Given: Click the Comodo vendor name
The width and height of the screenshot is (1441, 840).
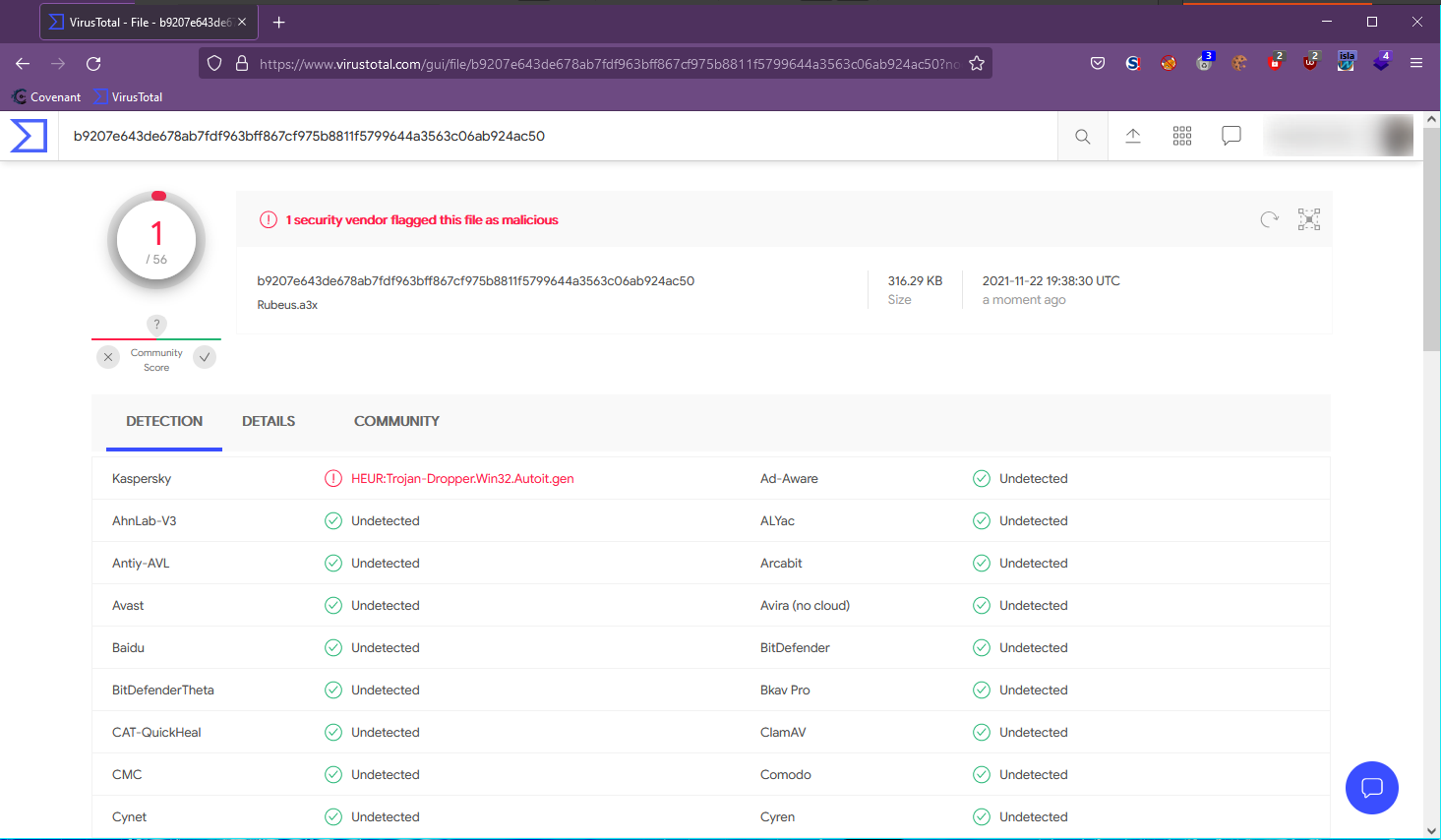Looking at the screenshot, I should [786, 775].
